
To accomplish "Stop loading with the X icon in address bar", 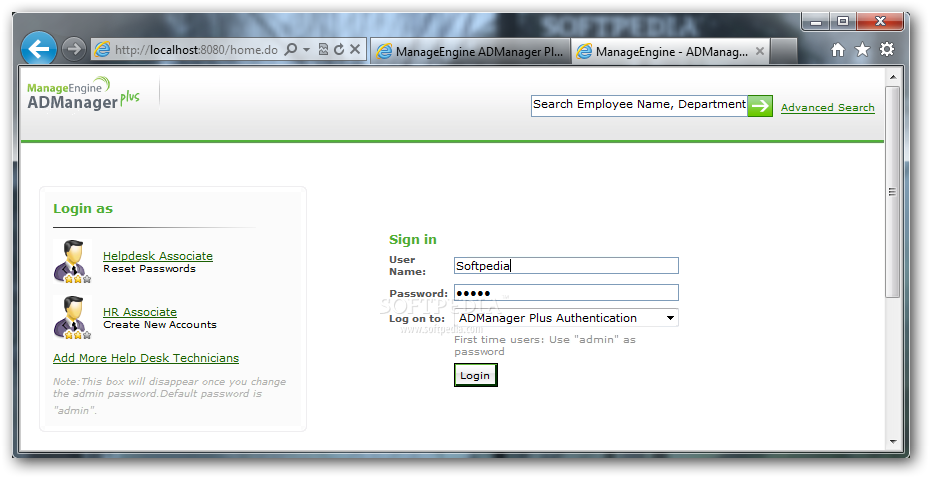I will click(355, 49).
